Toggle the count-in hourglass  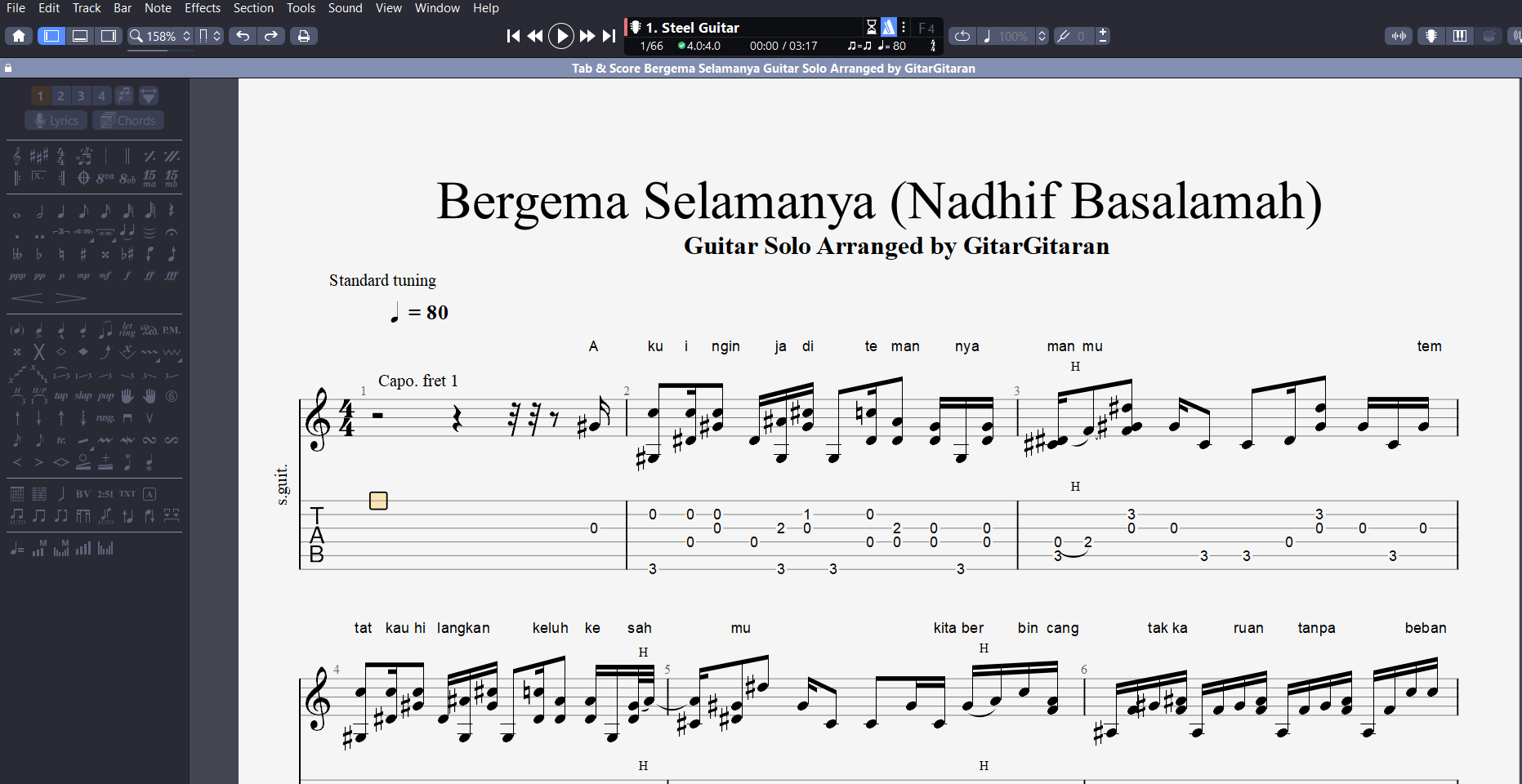871,27
